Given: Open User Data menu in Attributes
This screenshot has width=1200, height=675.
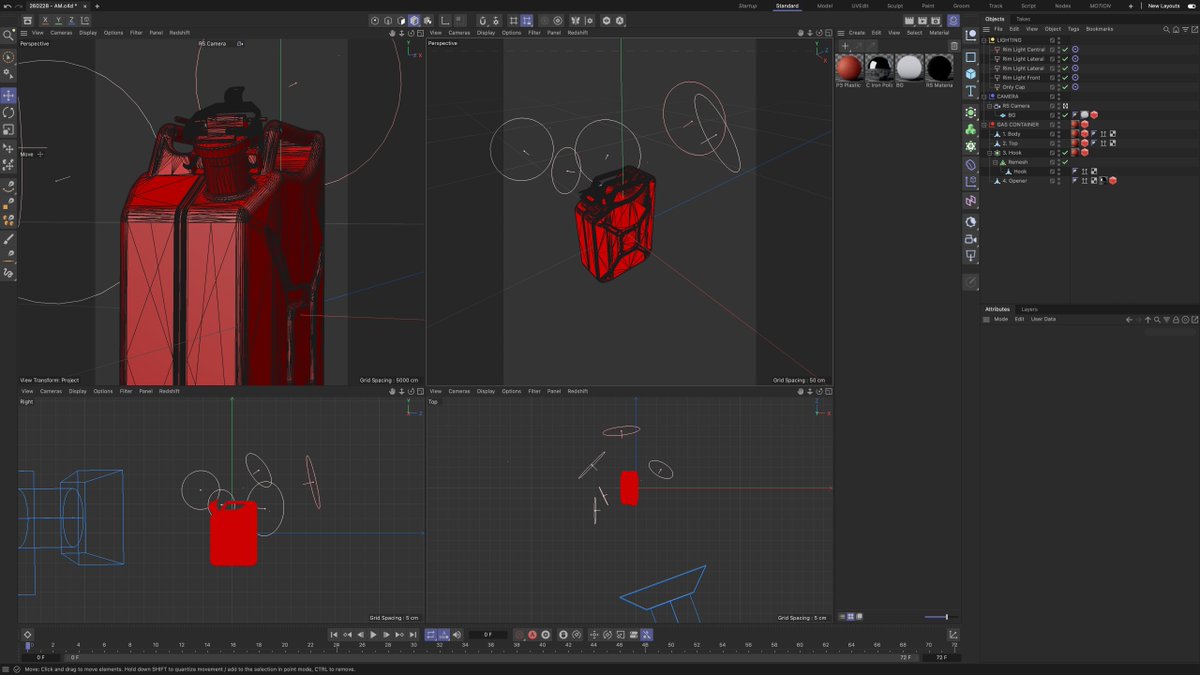Looking at the screenshot, I should (1043, 319).
